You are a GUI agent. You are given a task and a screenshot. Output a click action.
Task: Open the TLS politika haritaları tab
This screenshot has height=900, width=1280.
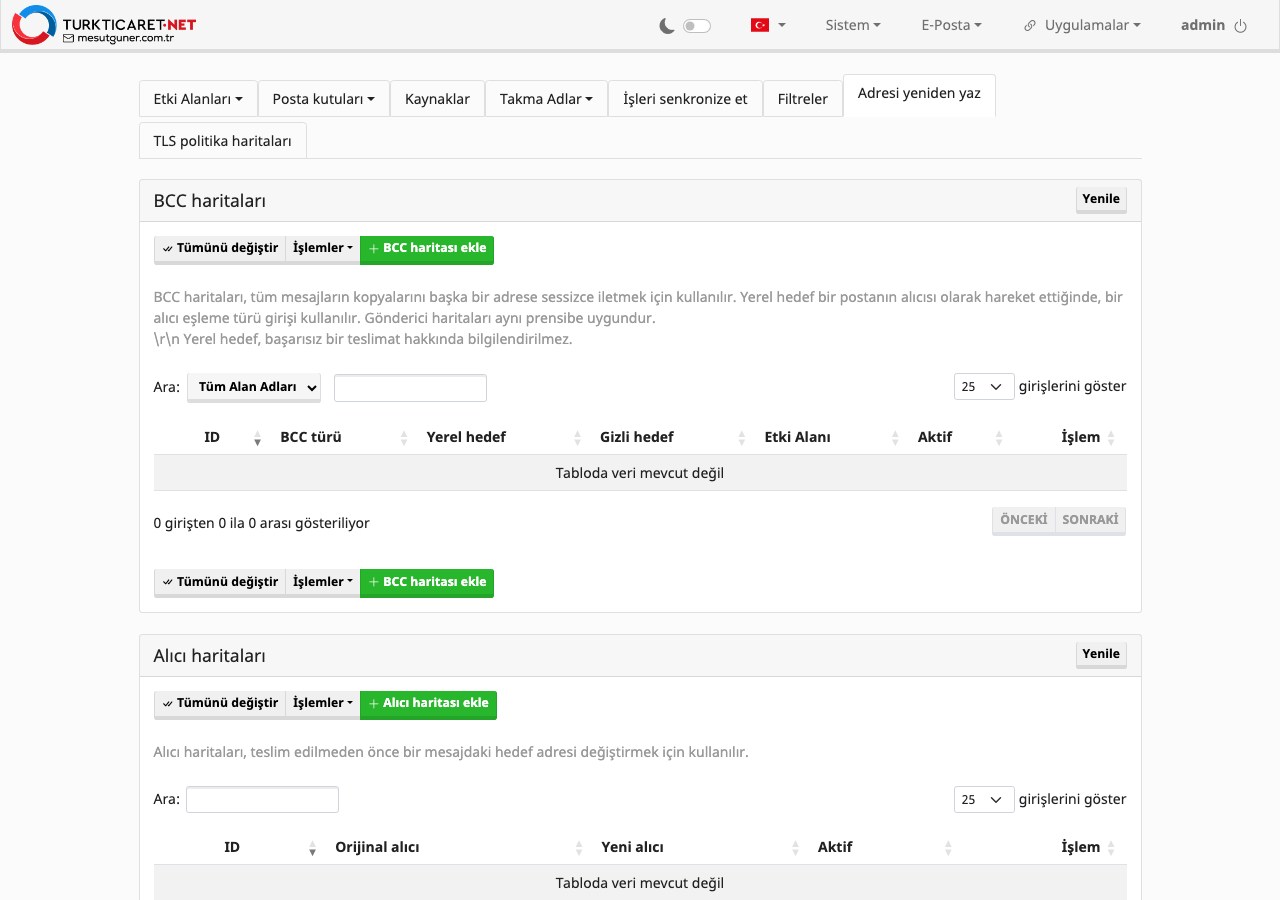pos(223,141)
